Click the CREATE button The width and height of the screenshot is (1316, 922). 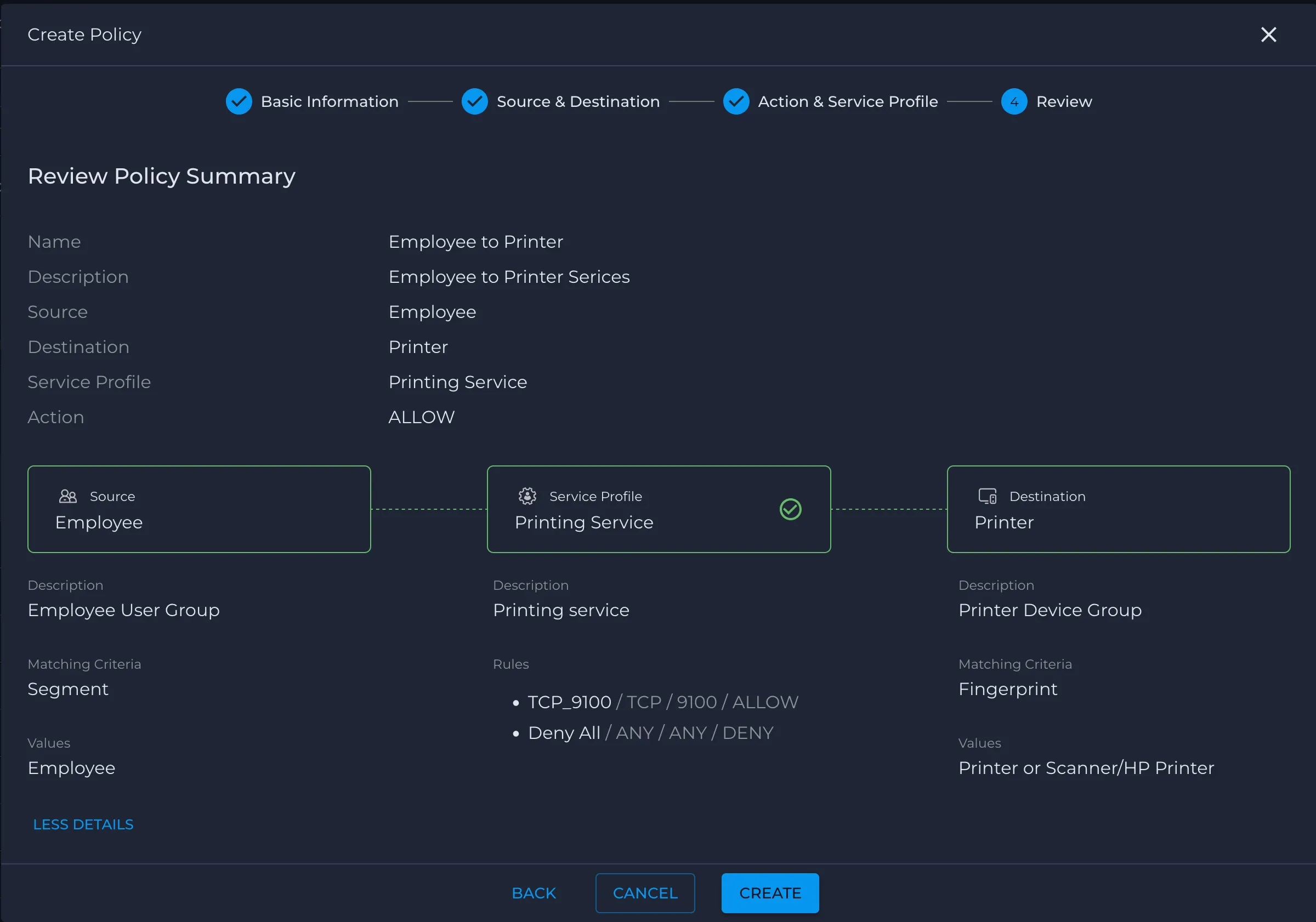[x=770, y=893]
